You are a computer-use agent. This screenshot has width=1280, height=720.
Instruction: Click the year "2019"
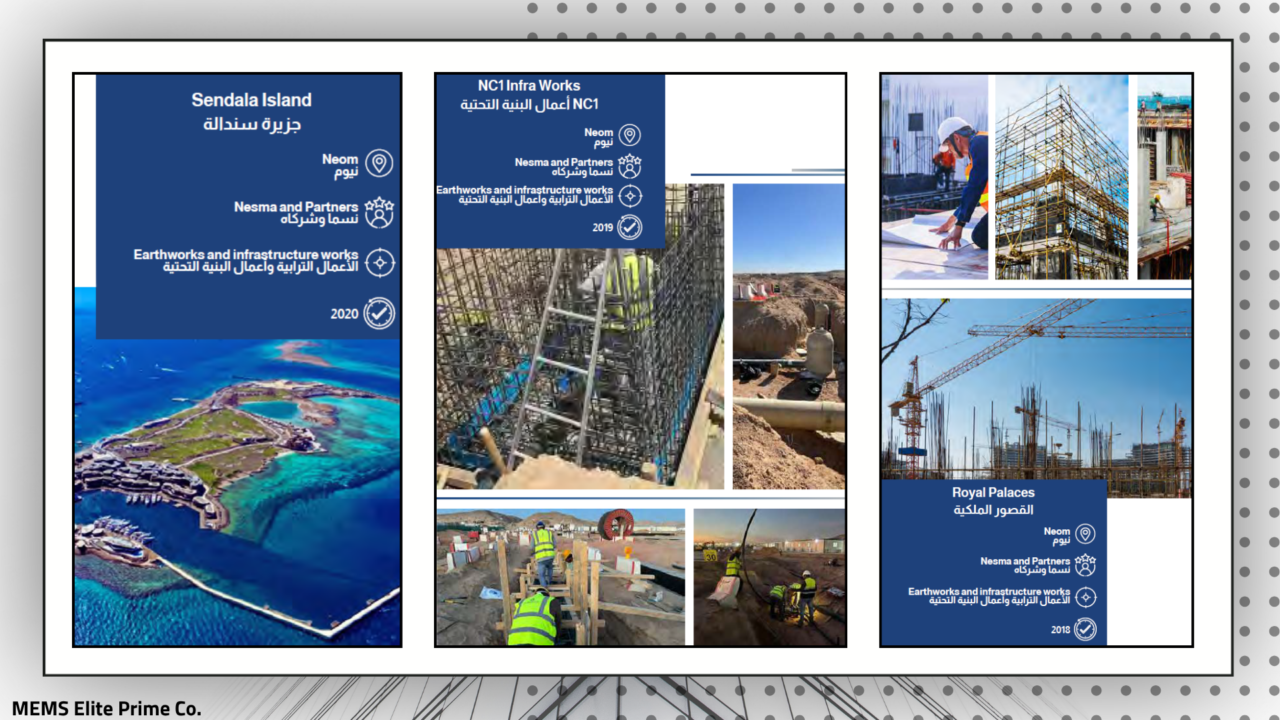(x=603, y=227)
